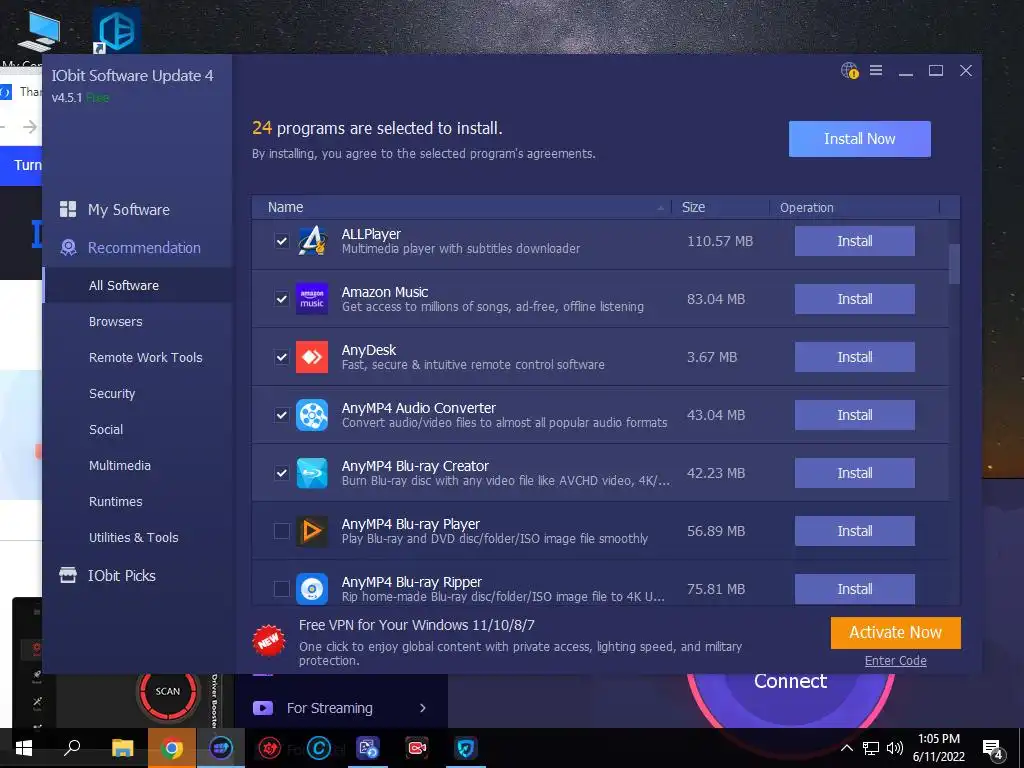
Task: Uncheck the Amazon Music checkbox
Action: pyautogui.click(x=281, y=299)
